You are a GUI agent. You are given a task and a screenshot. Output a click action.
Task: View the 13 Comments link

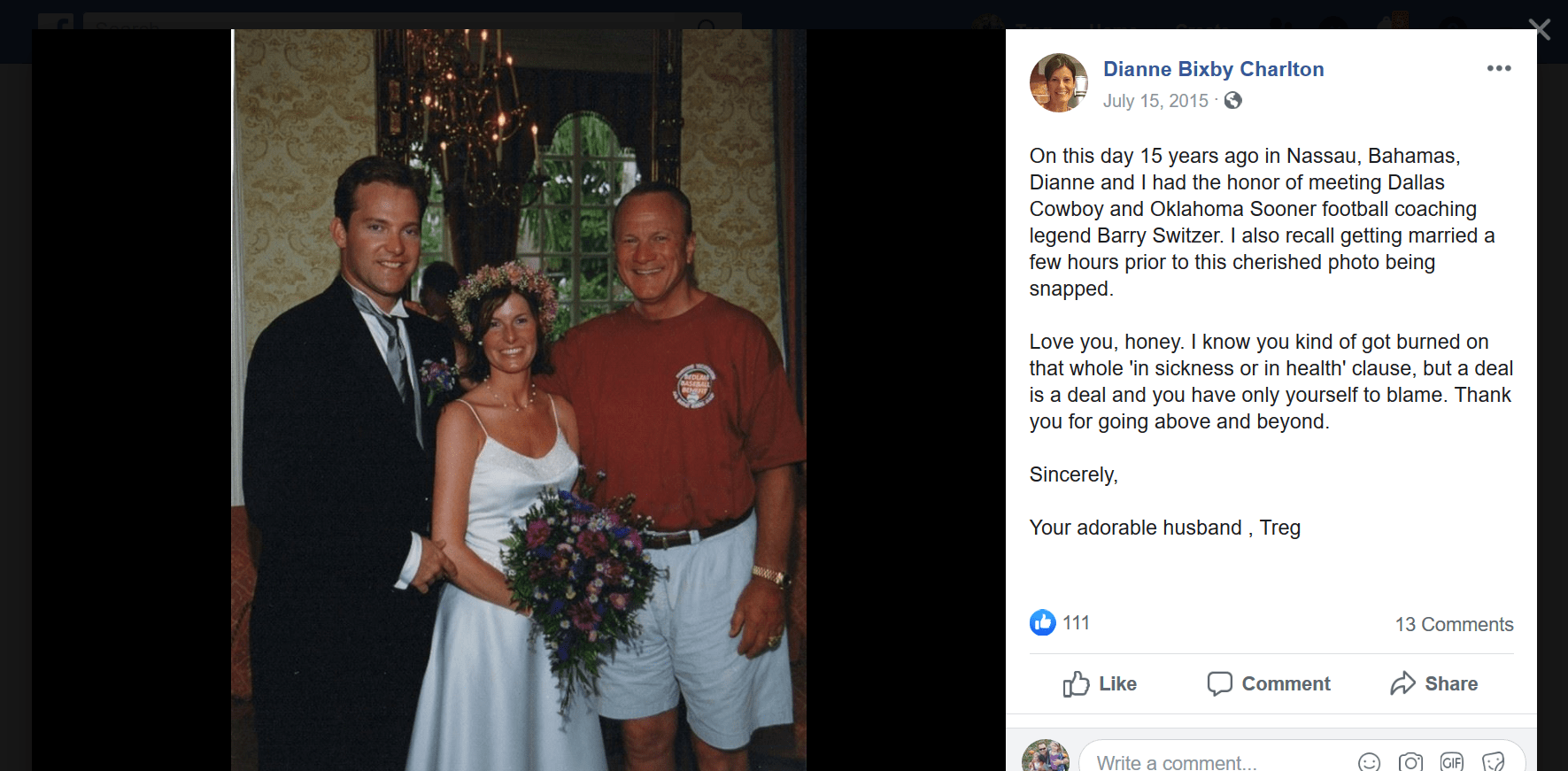(x=1454, y=624)
